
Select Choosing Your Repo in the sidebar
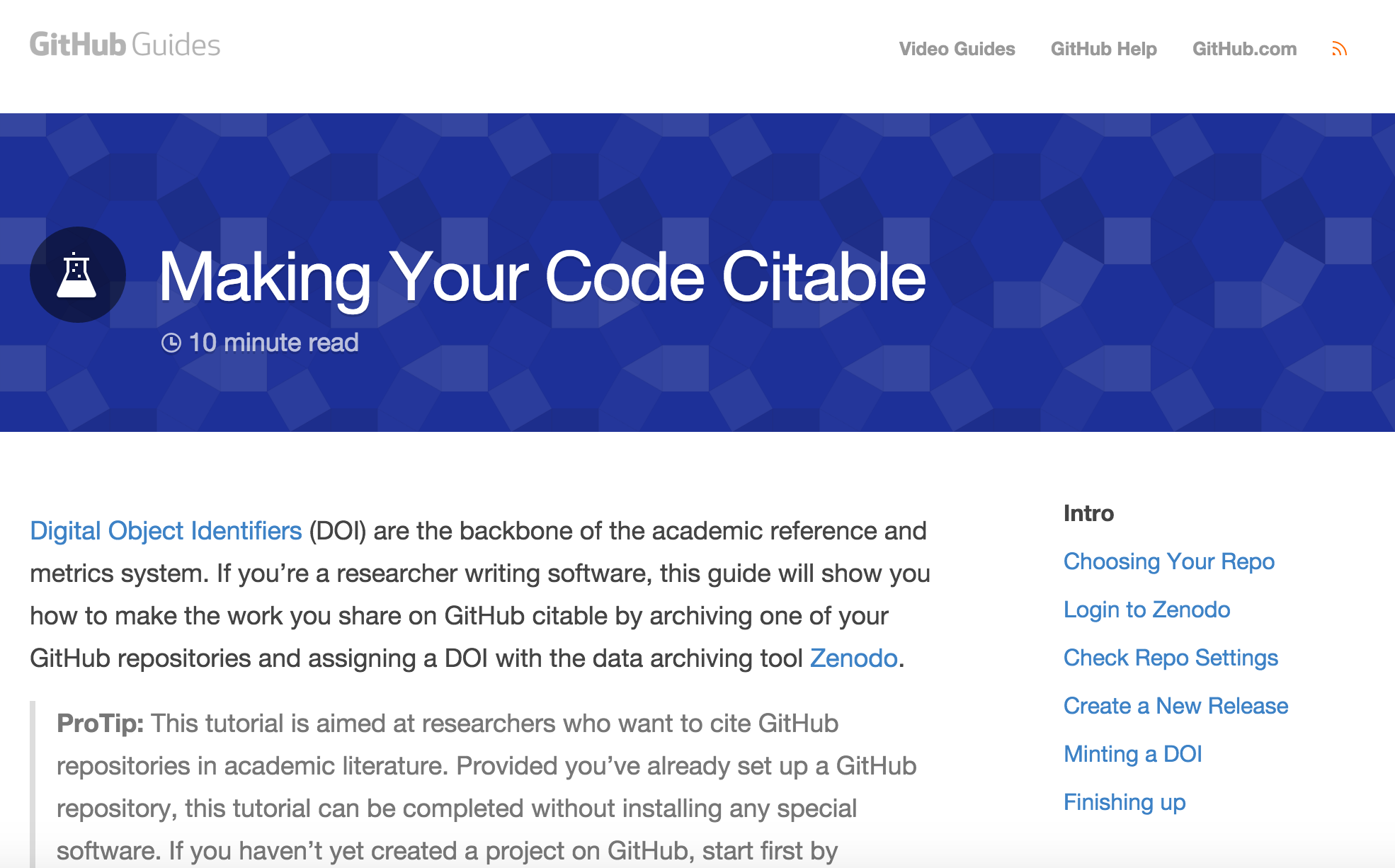(x=1168, y=561)
